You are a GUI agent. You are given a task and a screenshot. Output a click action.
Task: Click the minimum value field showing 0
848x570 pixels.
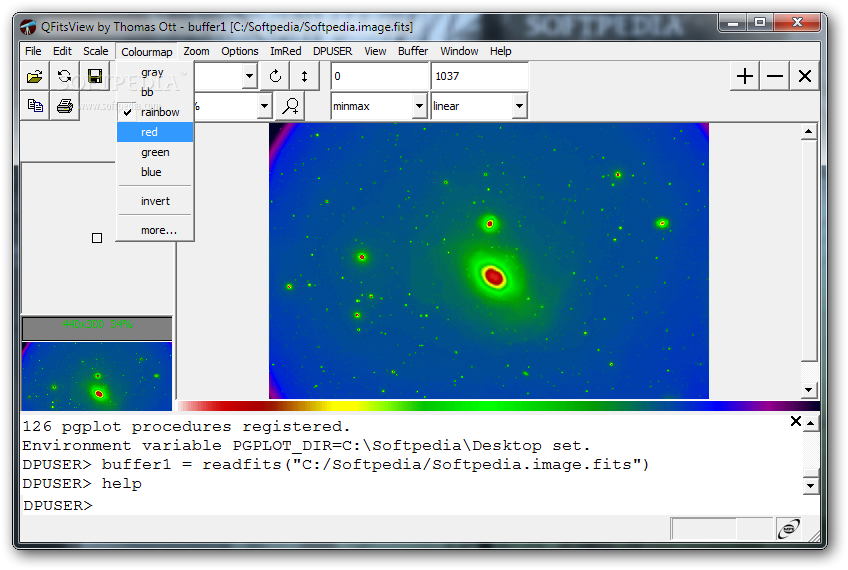tap(380, 76)
